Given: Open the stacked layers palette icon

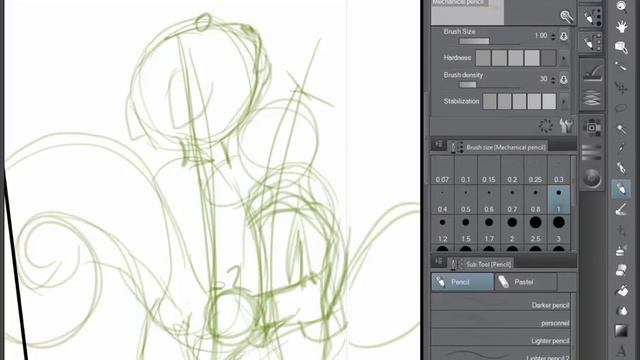Looking at the screenshot, I should [591, 98].
